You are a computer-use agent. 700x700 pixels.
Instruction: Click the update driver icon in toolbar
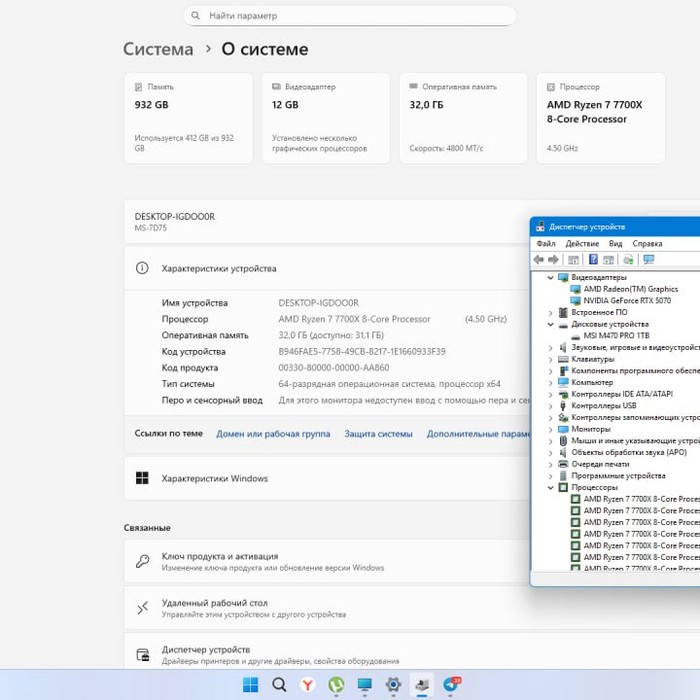click(x=628, y=260)
